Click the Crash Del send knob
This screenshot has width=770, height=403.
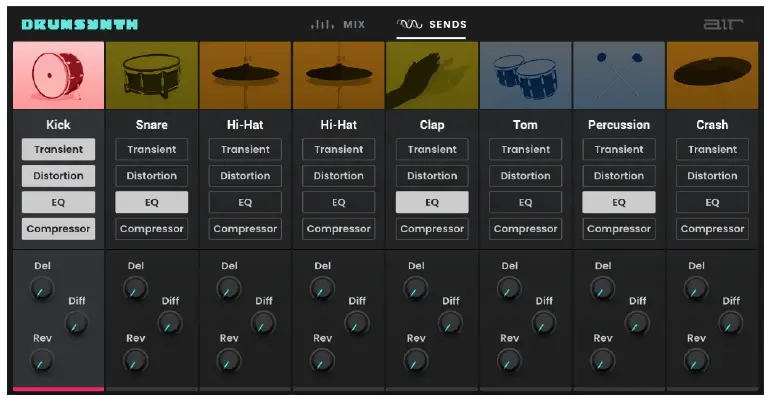click(696, 289)
